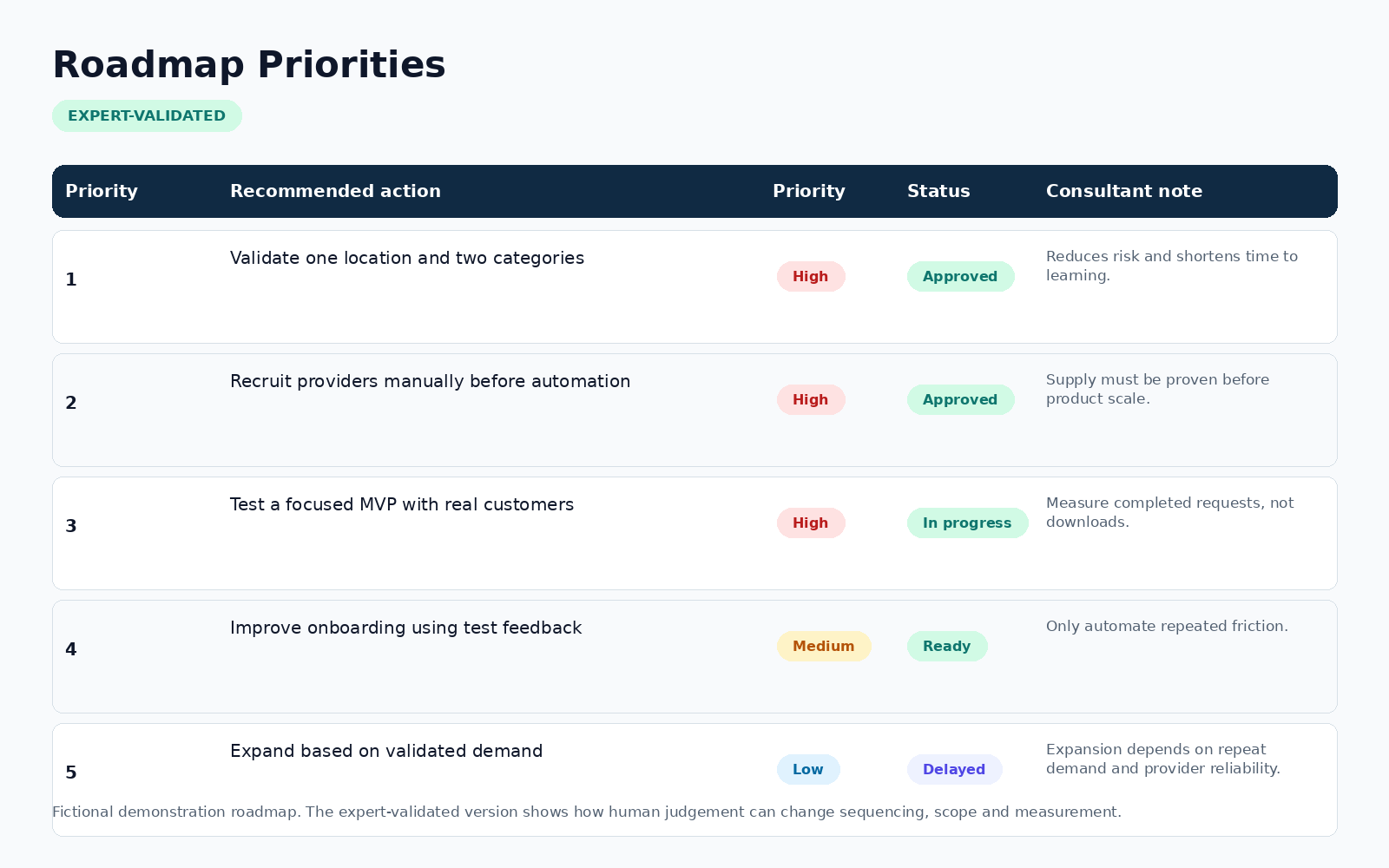Click the note 'Only automate repeated friction.'
Viewport: 1389px width, 868px height.
(1167, 626)
